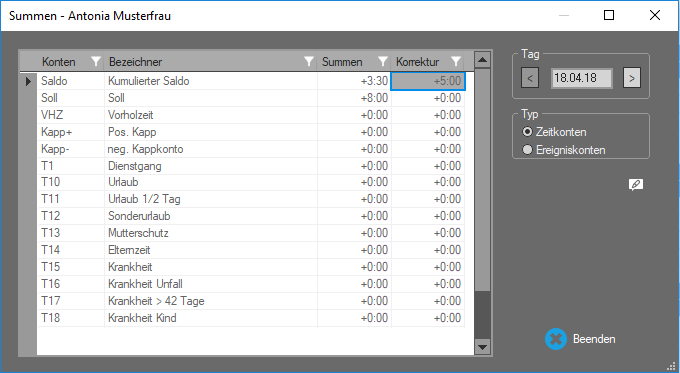Maximize the Summen window
The height and width of the screenshot is (373, 680).
pyautogui.click(x=609, y=15)
